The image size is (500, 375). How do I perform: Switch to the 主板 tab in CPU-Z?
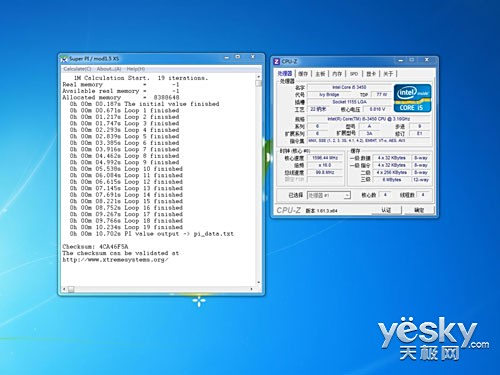coord(320,74)
